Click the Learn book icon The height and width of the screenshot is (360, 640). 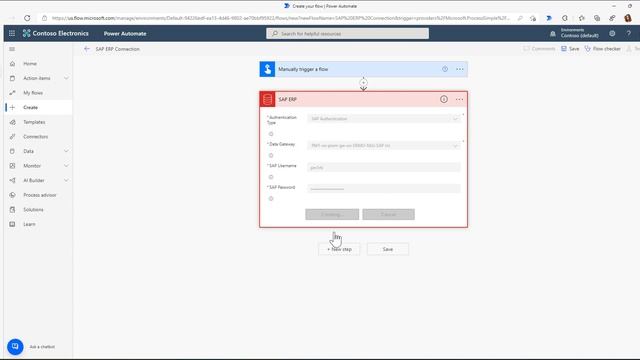[12, 224]
